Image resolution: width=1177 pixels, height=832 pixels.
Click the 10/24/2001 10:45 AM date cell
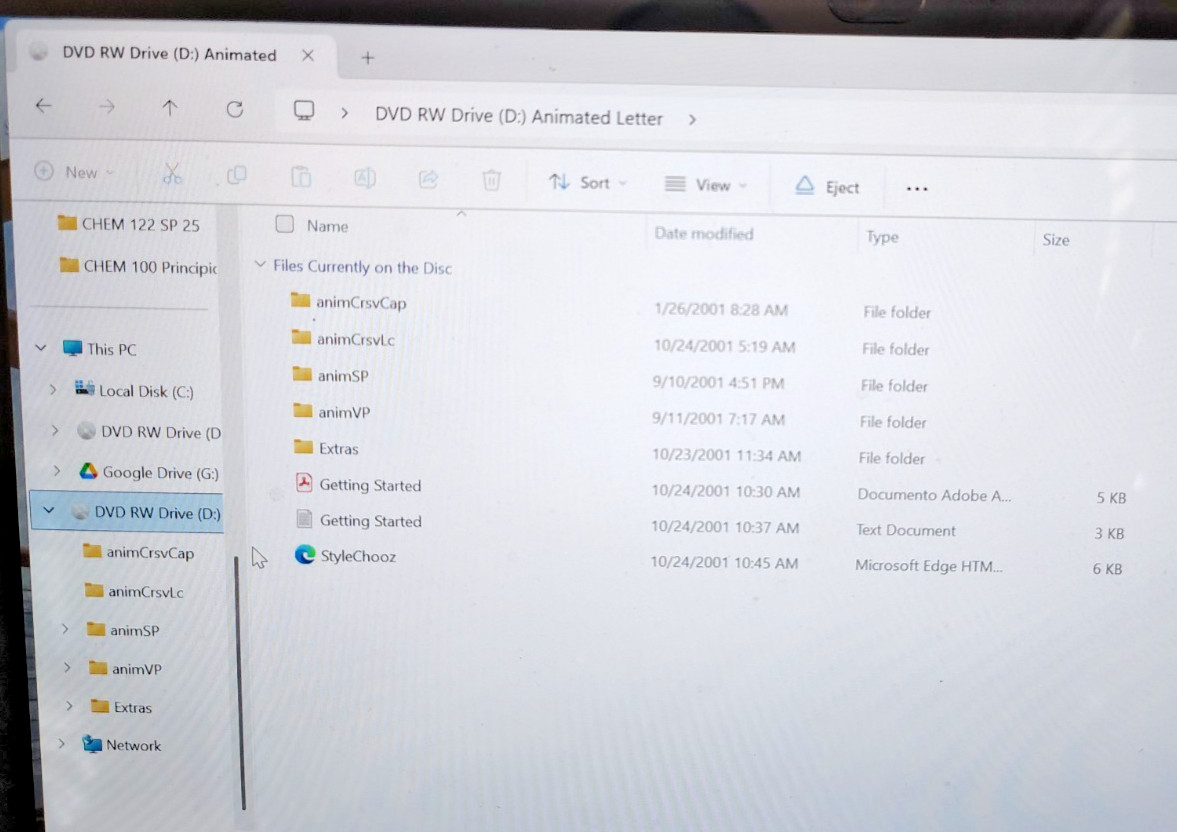[724, 563]
